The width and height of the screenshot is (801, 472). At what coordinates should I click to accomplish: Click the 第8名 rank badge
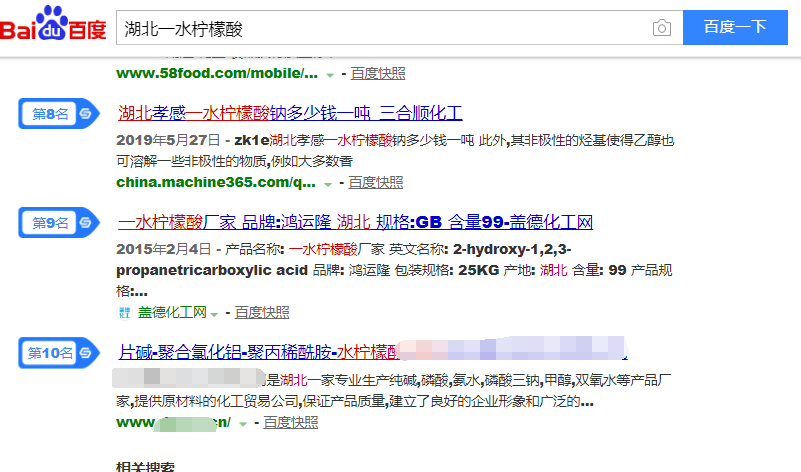tap(58, 113)
